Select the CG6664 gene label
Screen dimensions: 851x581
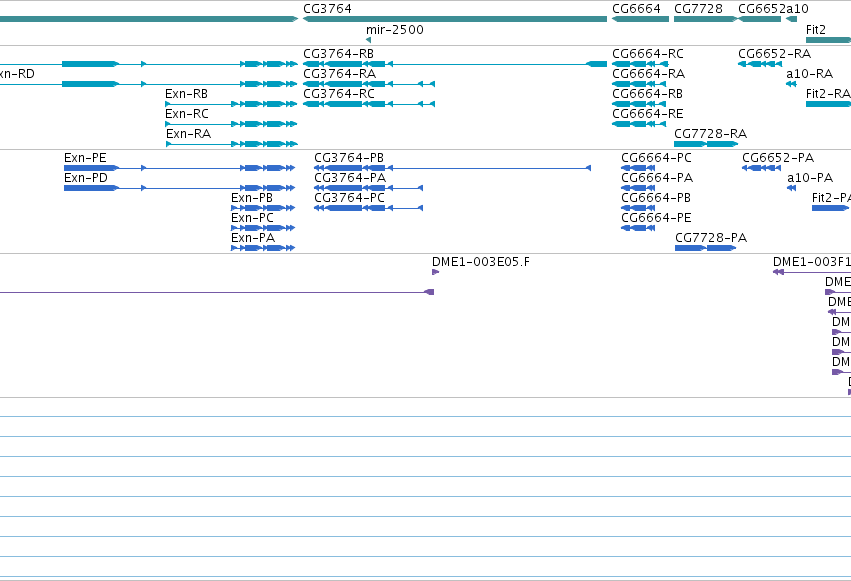pos(636,9)
